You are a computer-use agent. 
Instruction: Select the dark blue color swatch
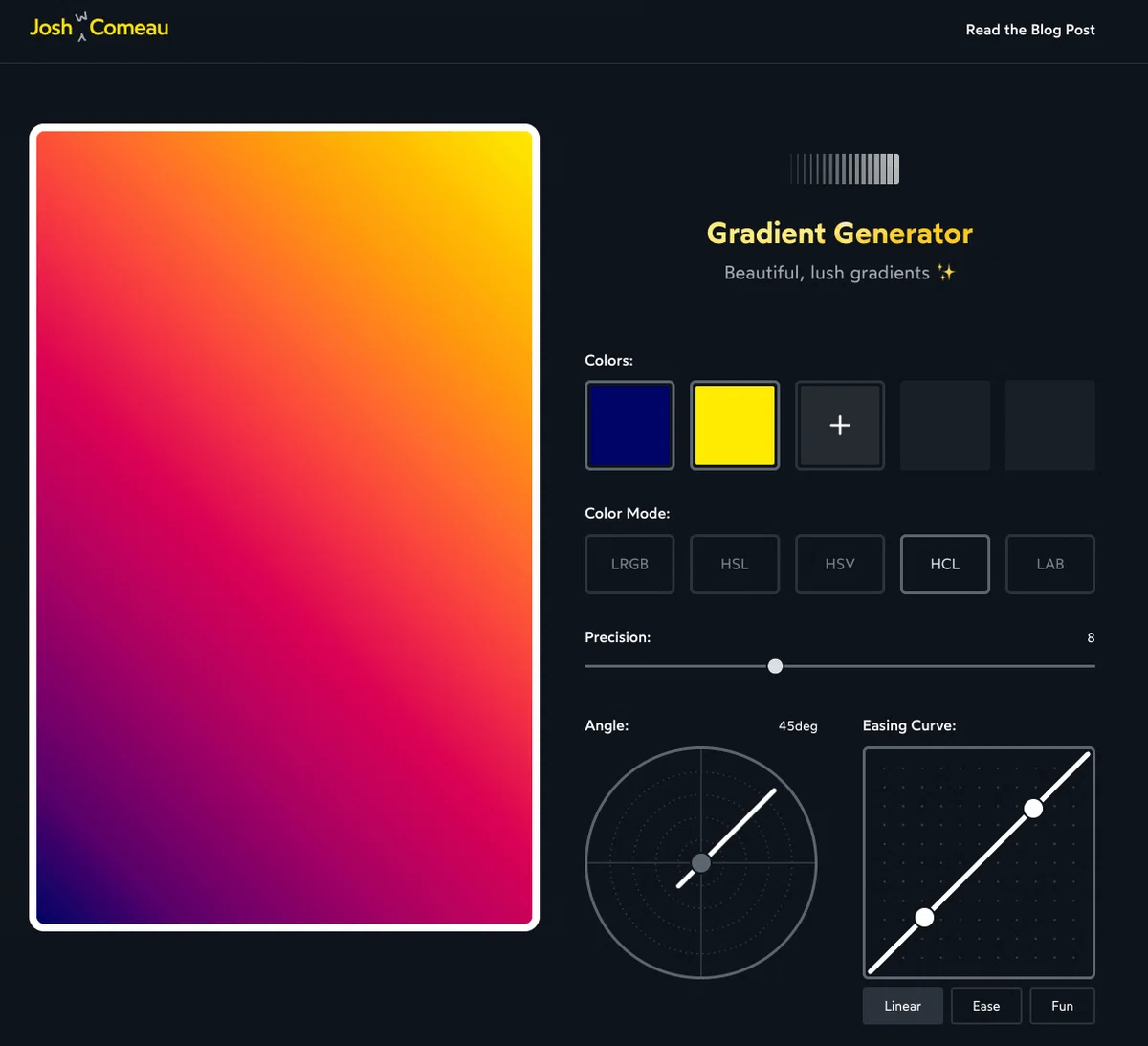[x=629, y=425]
